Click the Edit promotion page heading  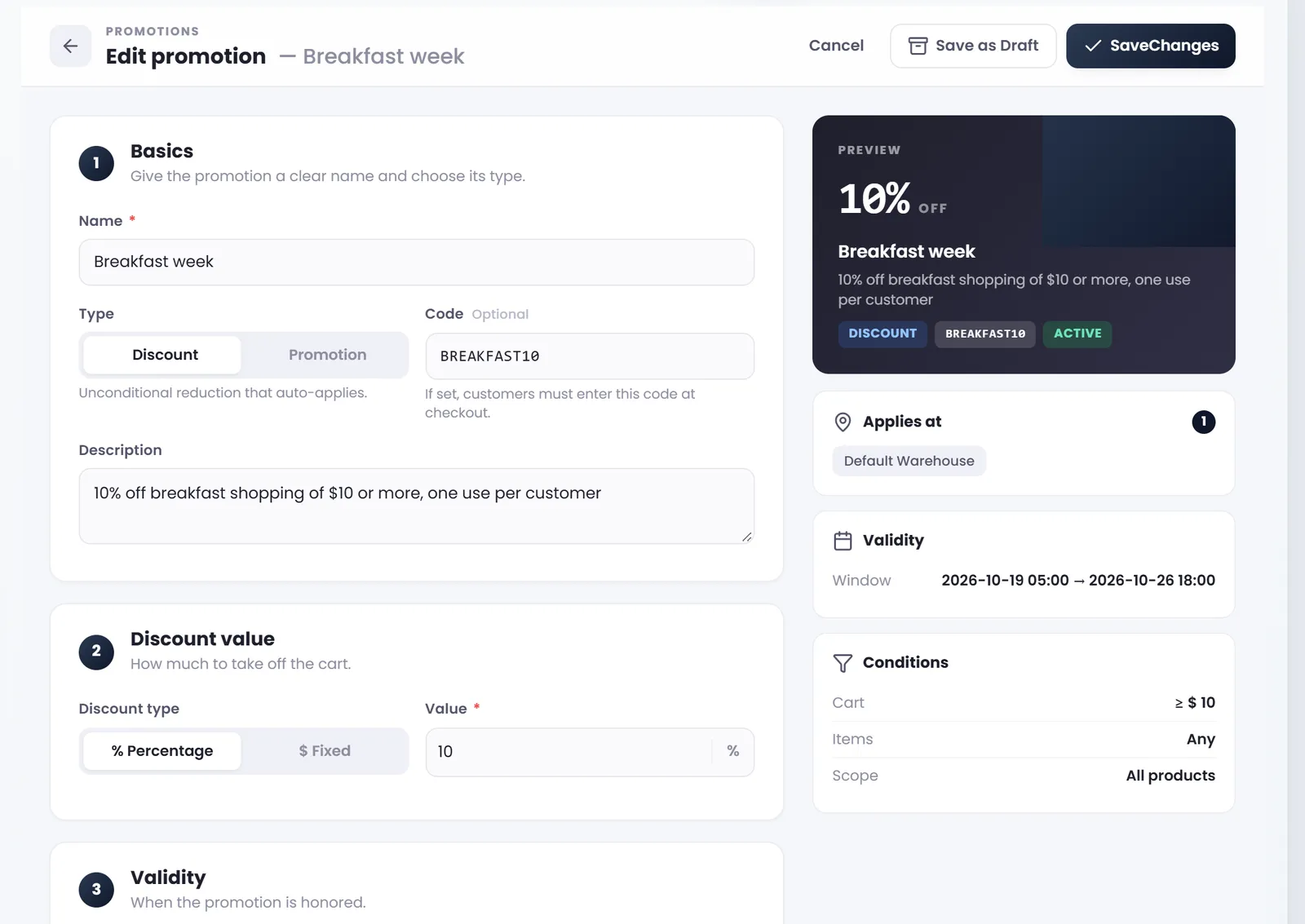click(186, 56)
